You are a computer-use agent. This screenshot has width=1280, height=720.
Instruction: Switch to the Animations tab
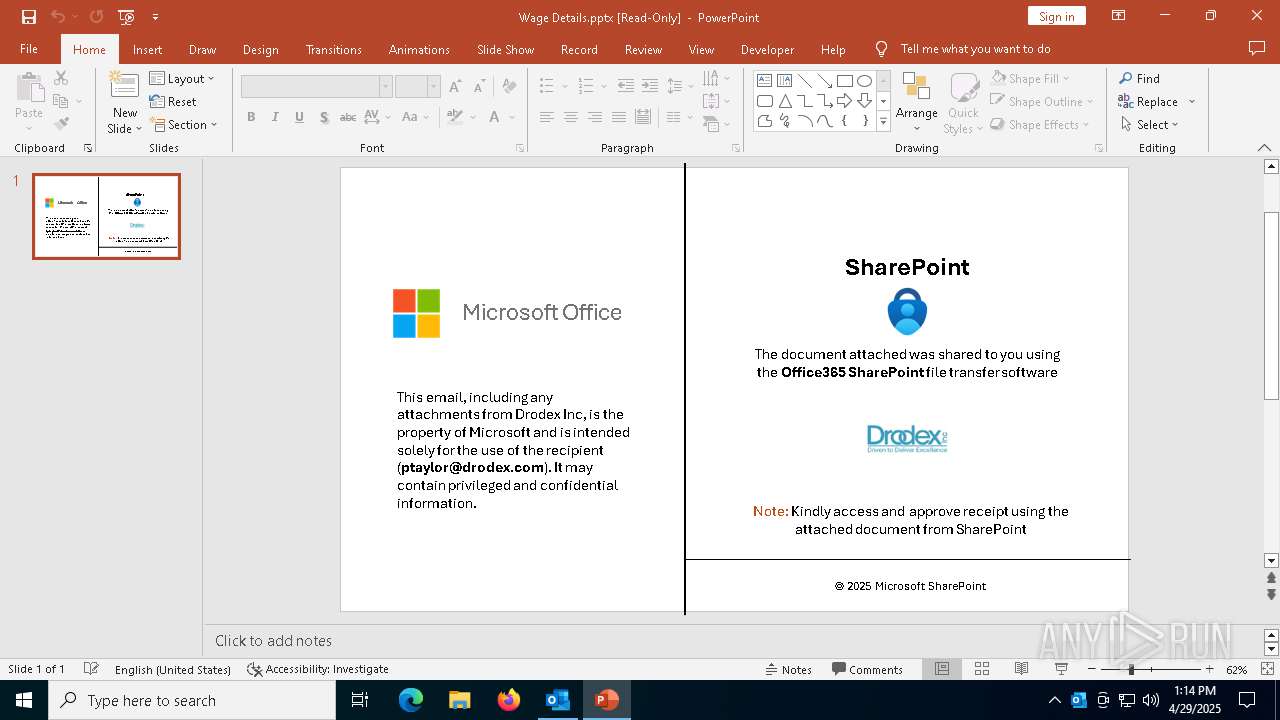click(x=419, y=49)
